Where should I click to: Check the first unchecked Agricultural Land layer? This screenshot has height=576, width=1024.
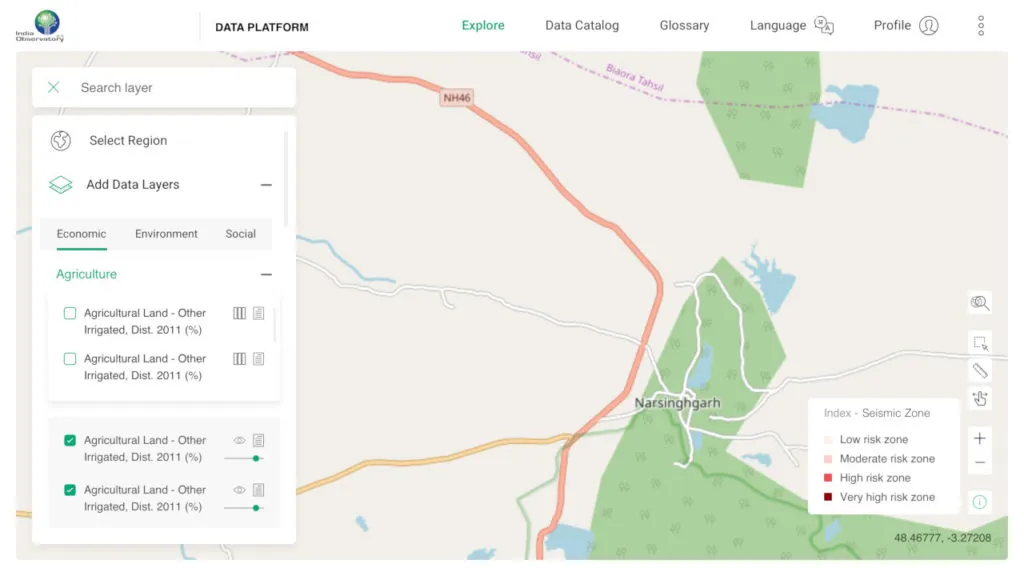tap(70, 313)
